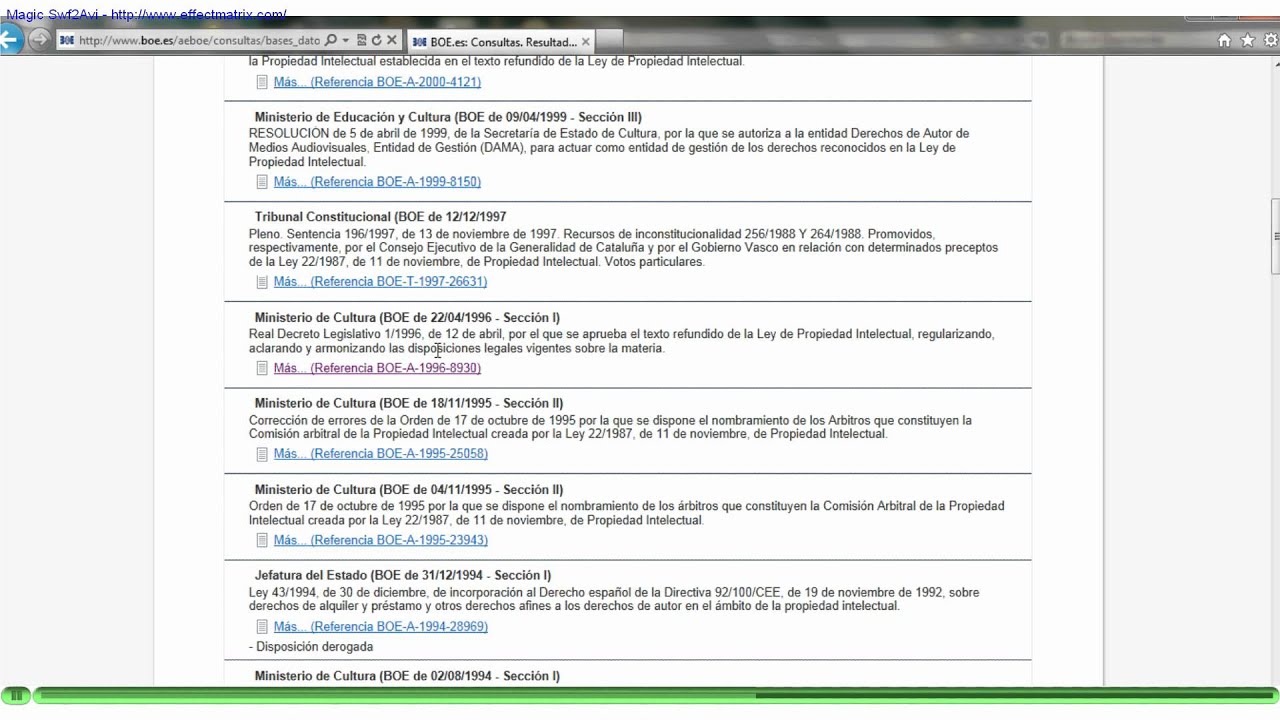Click the Stop loading X icon
Image resolution: width=1280 pixels, height=720 pixels.
[392, 41]
